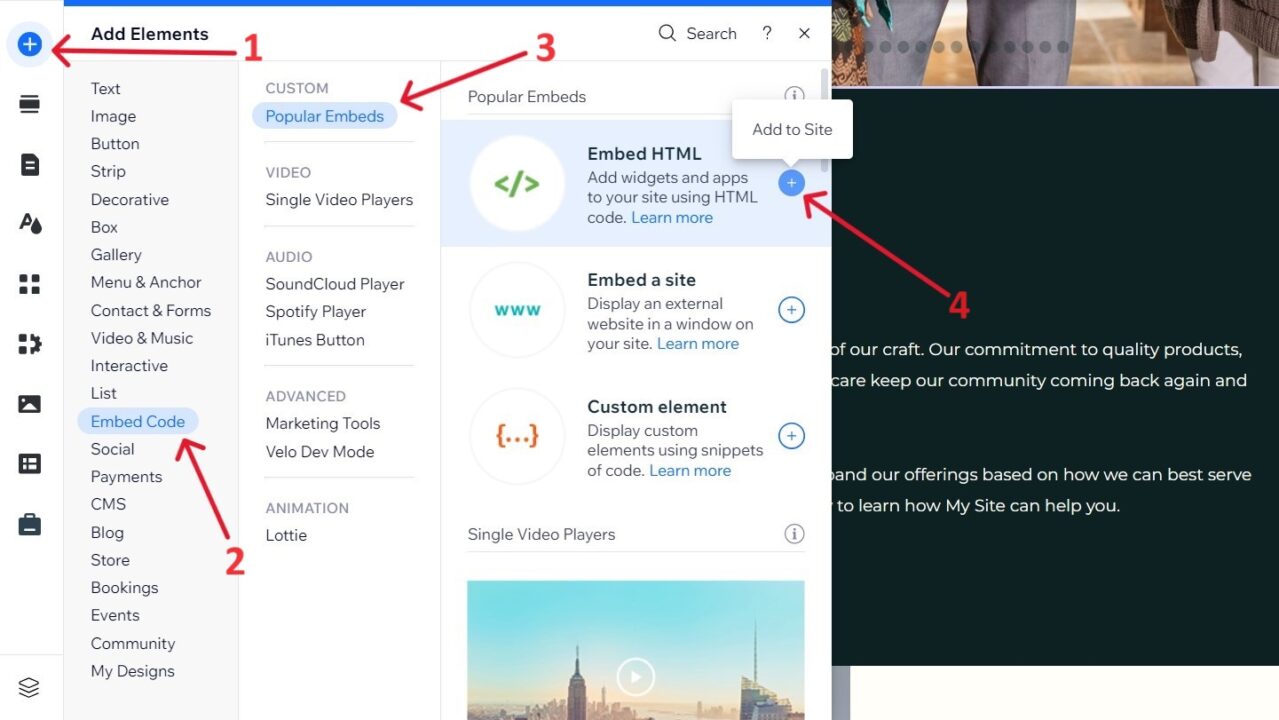
Task: Choose Marketing Tools subcategory
Action: click(x=323, y=424)
